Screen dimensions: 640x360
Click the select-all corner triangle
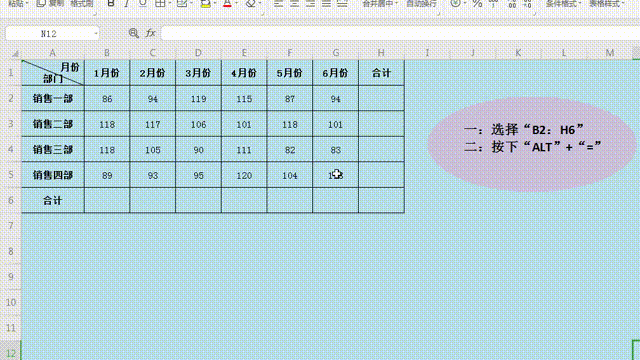(x=15, y=53)
